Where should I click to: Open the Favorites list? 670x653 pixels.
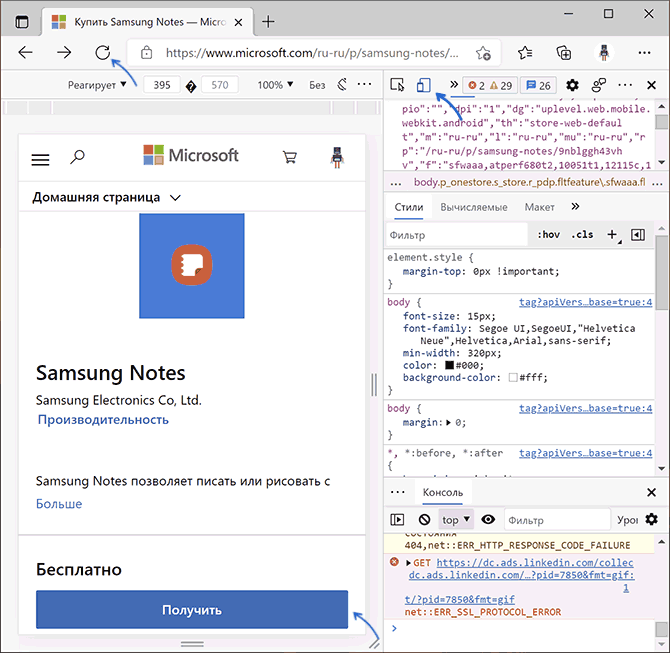pyautogui.click(x=525, y=53)
